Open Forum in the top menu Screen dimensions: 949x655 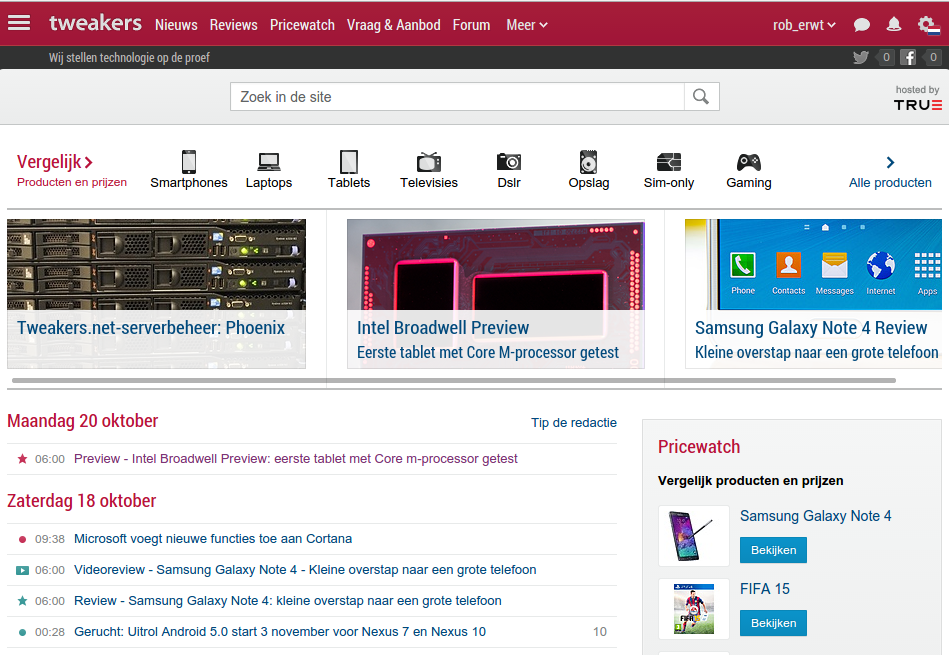click(x=471, y=25)
